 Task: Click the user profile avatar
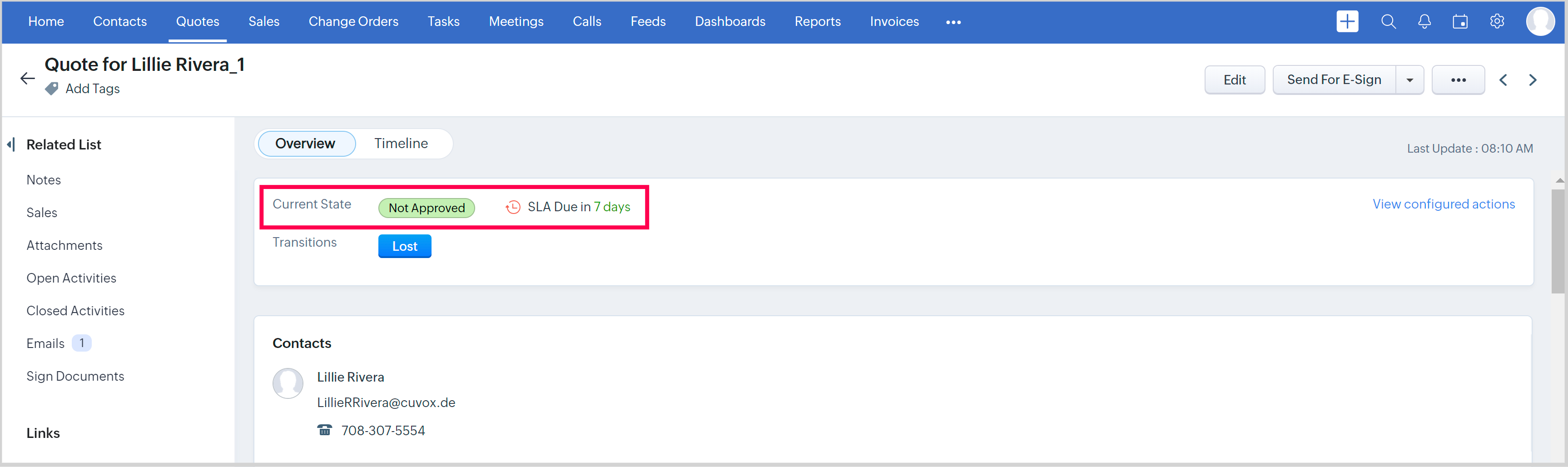[x=1540, y=21]
